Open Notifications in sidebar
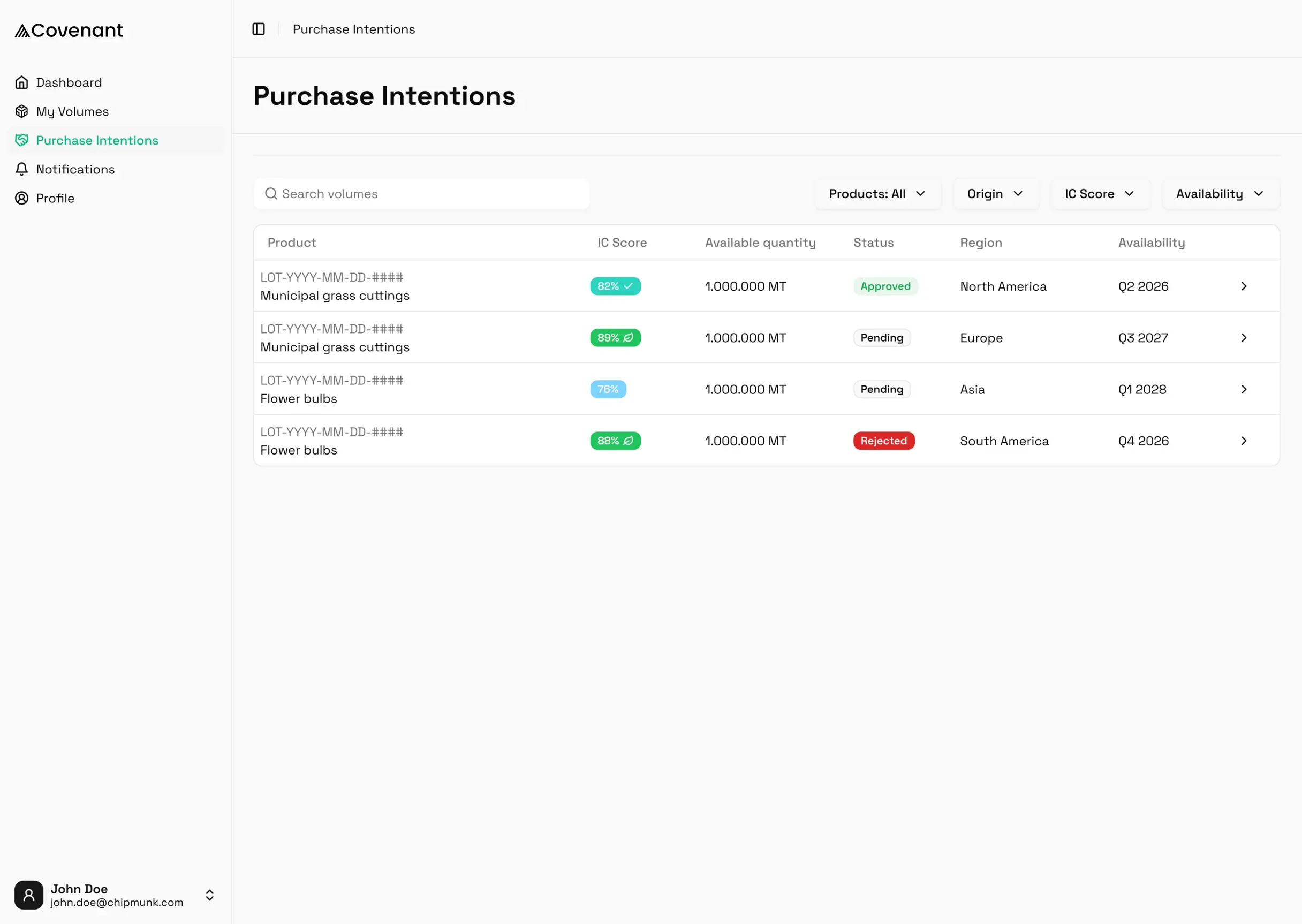Screen dimensions: 1302x924 pos(116,169)
